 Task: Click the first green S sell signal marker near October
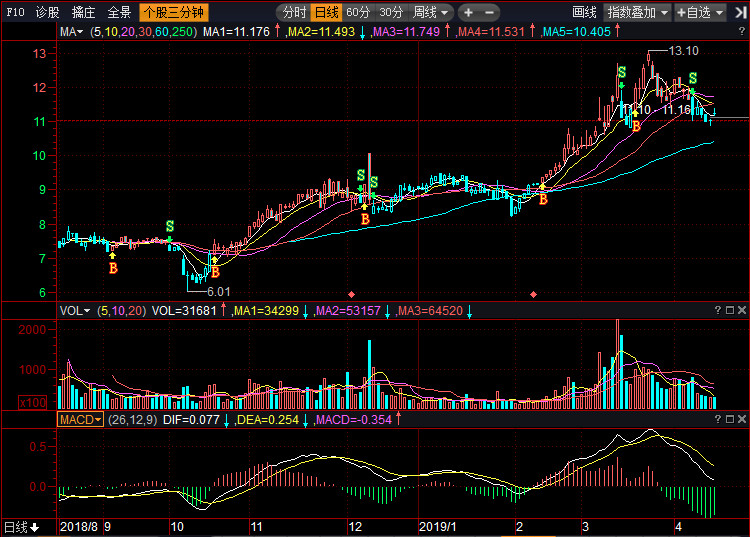(170, 226)
